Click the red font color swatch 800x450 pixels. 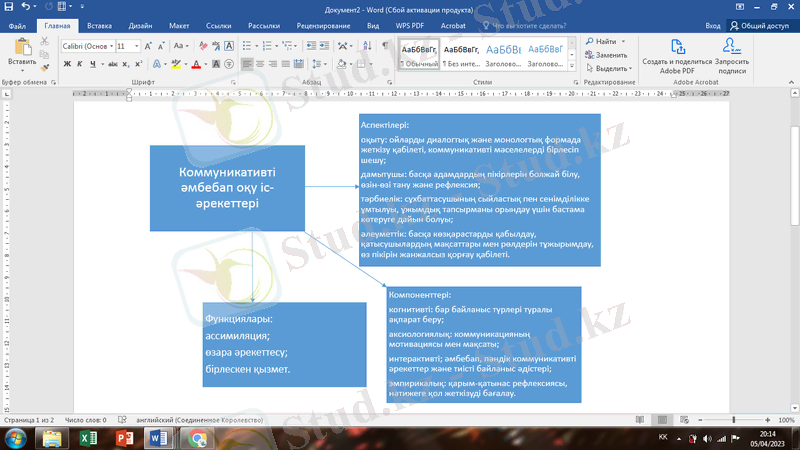196,65
